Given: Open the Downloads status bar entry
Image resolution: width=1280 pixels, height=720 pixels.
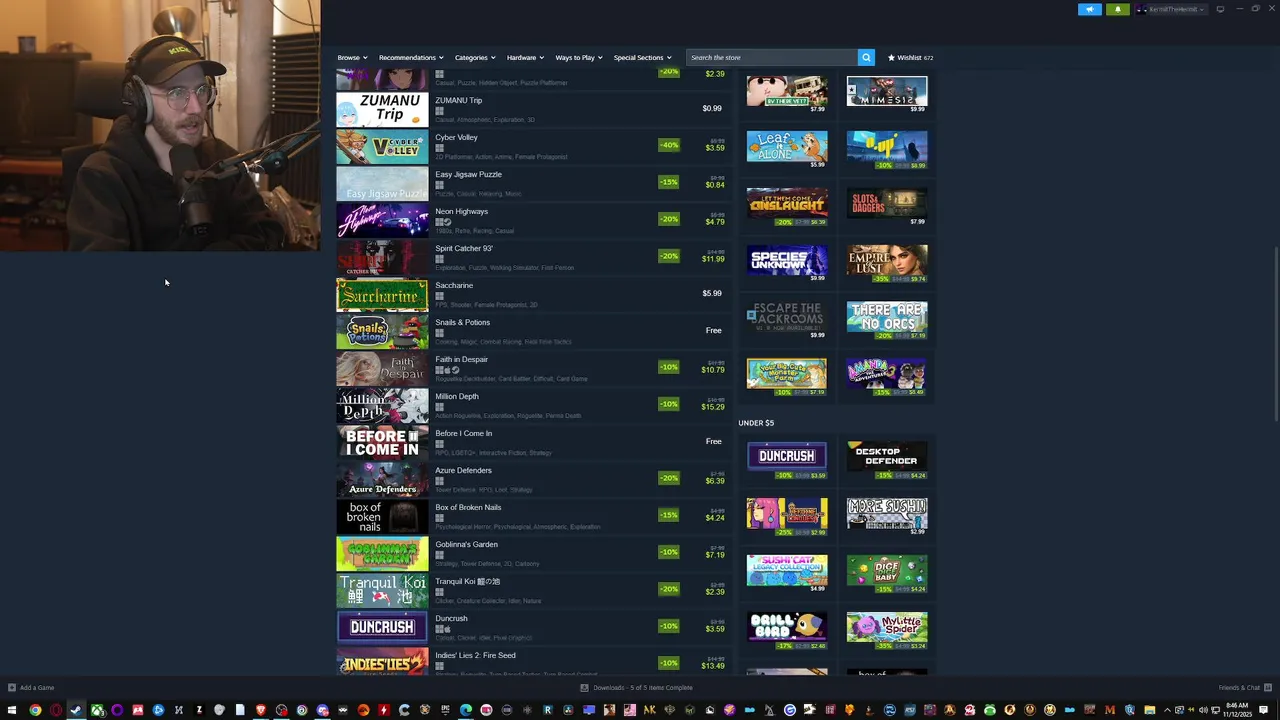Looking at the screenshot, I should [x=636, y=688].
